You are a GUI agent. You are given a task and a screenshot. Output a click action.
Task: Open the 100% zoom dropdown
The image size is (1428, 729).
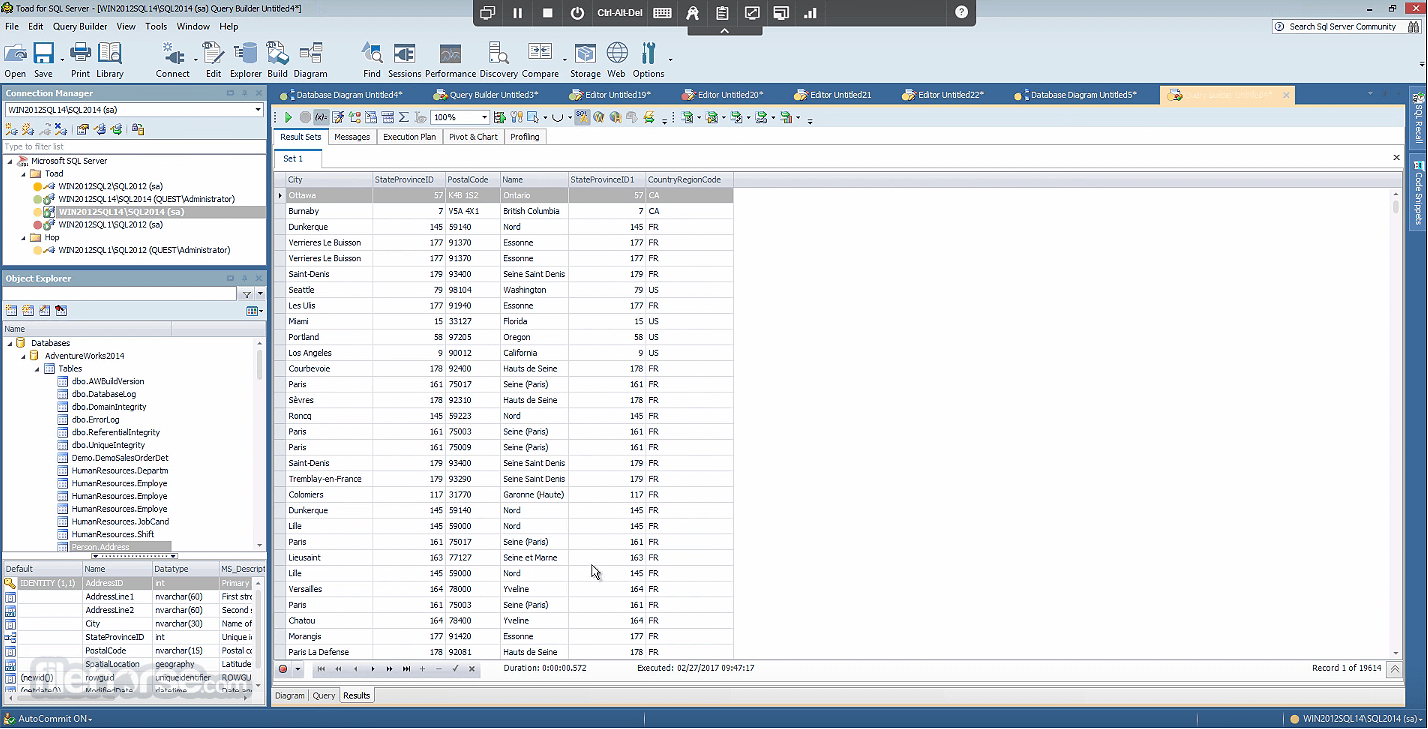485,118
